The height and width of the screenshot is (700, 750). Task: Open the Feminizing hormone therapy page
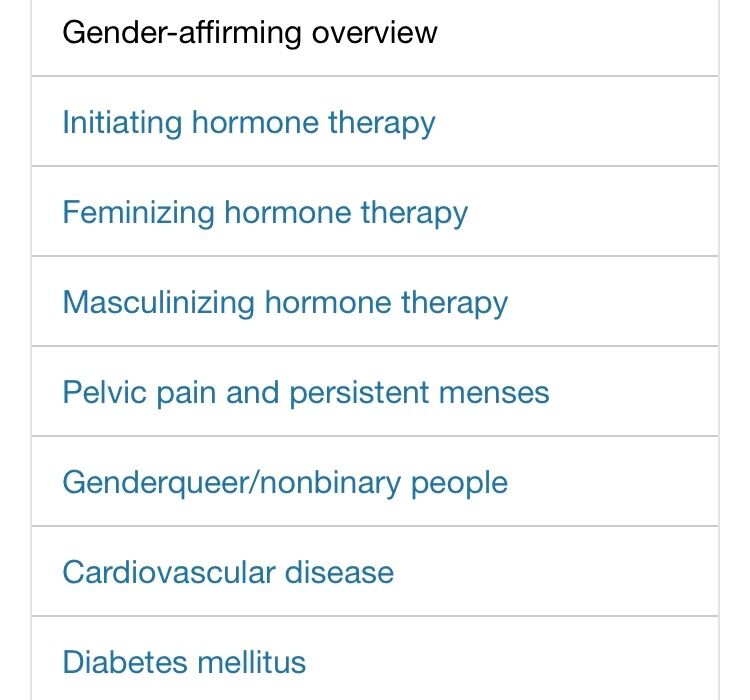(265, 213)
